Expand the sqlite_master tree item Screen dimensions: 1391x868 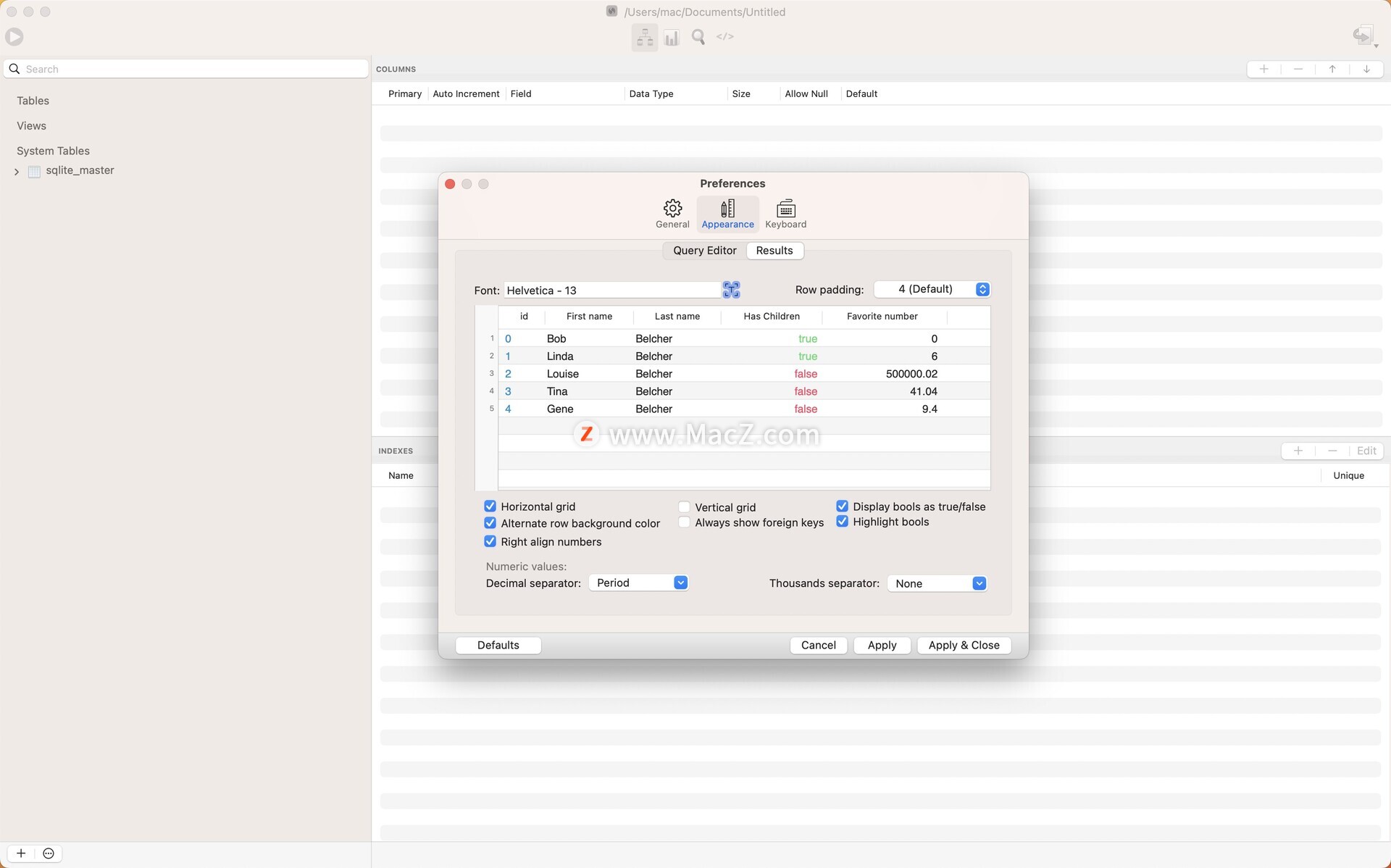pos(17,171)
